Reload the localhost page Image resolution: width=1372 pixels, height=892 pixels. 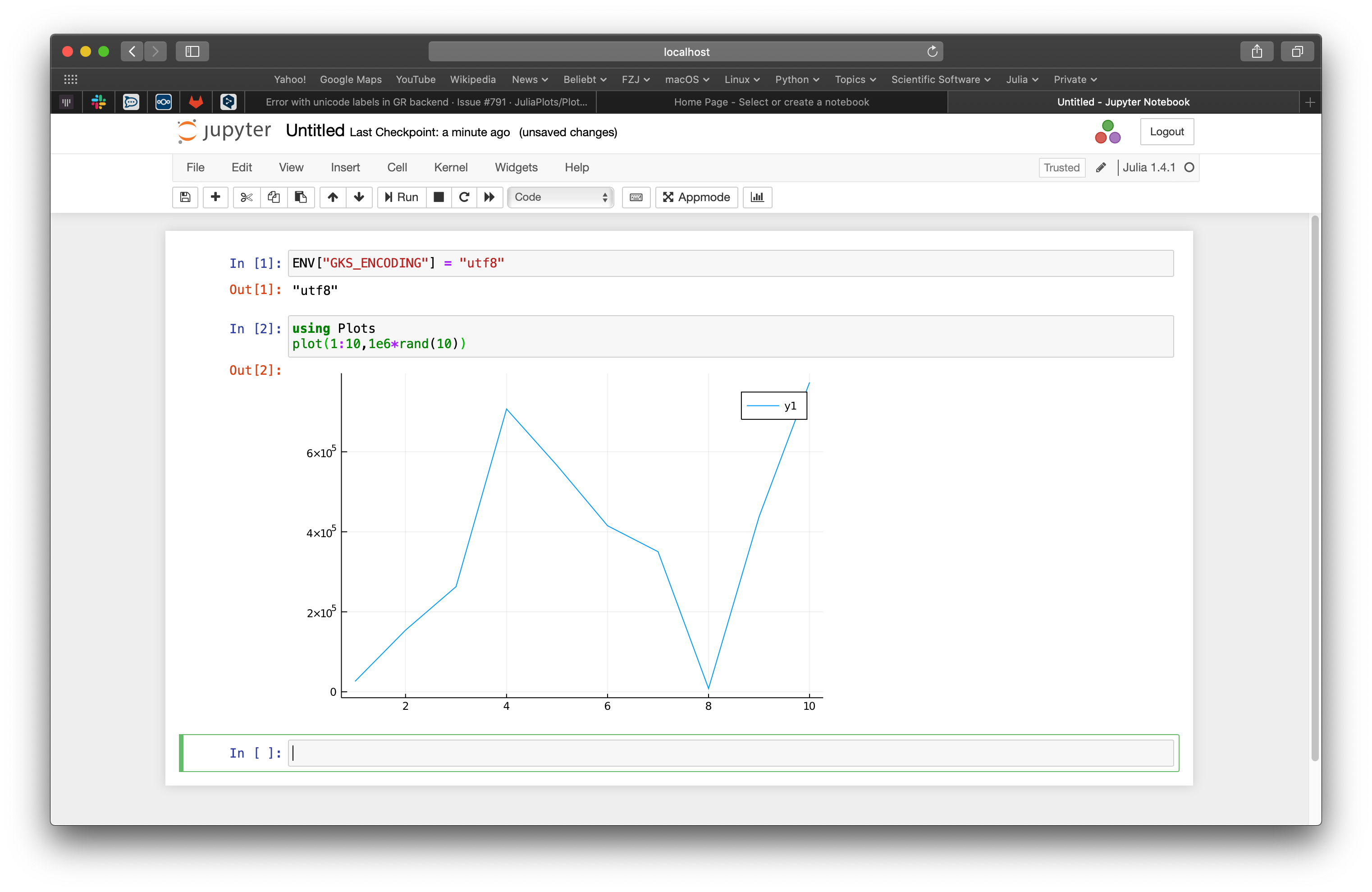[932, 51]
